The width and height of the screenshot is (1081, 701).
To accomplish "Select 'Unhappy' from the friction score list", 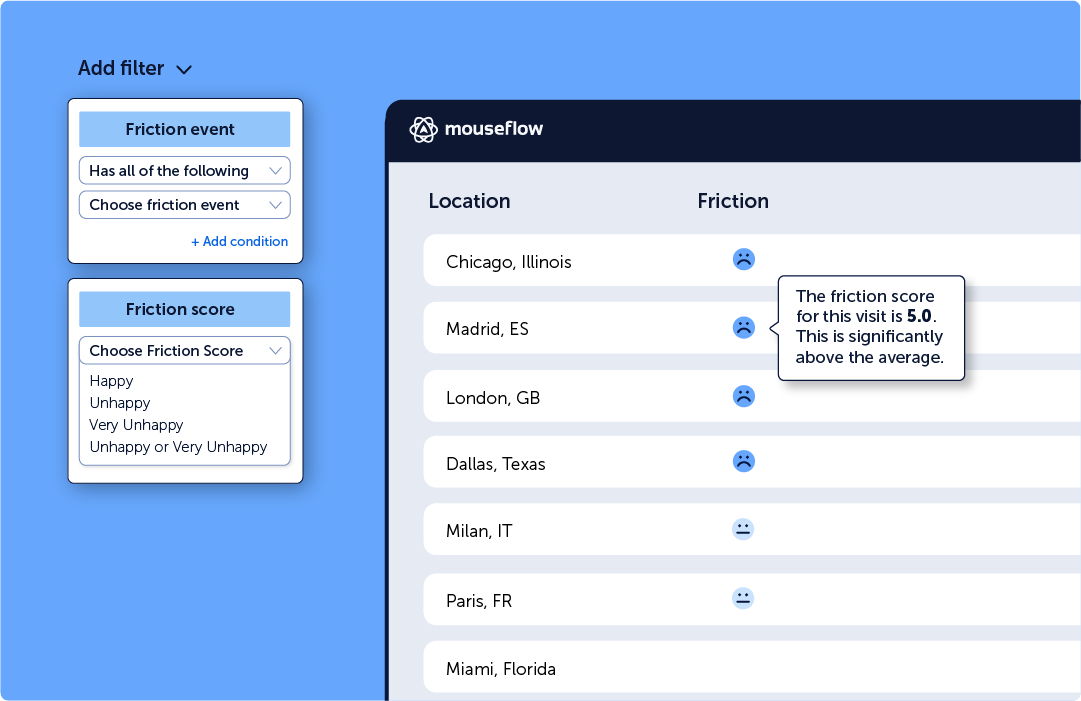I will pyautogui.click(x=120, y=403).
